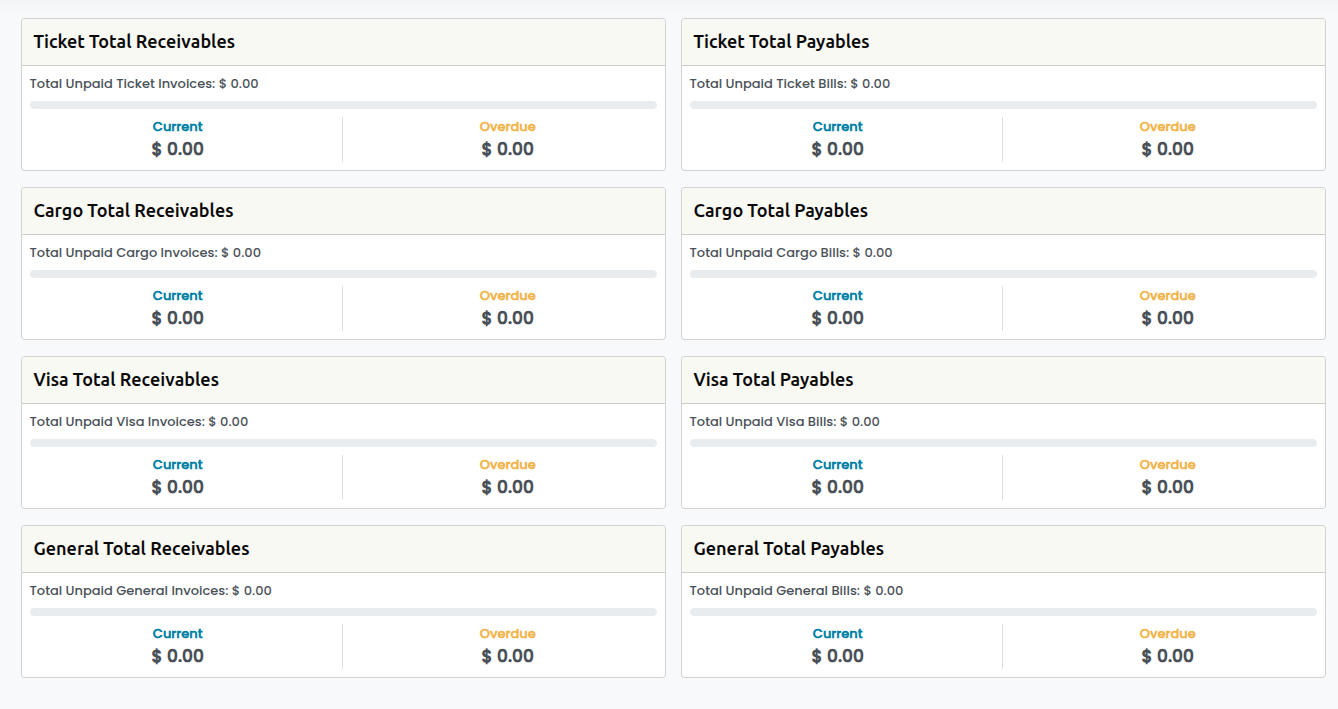Click the unpaid ticket invoices progress bar
This screenshot has width=1338, height=709.
343,105
